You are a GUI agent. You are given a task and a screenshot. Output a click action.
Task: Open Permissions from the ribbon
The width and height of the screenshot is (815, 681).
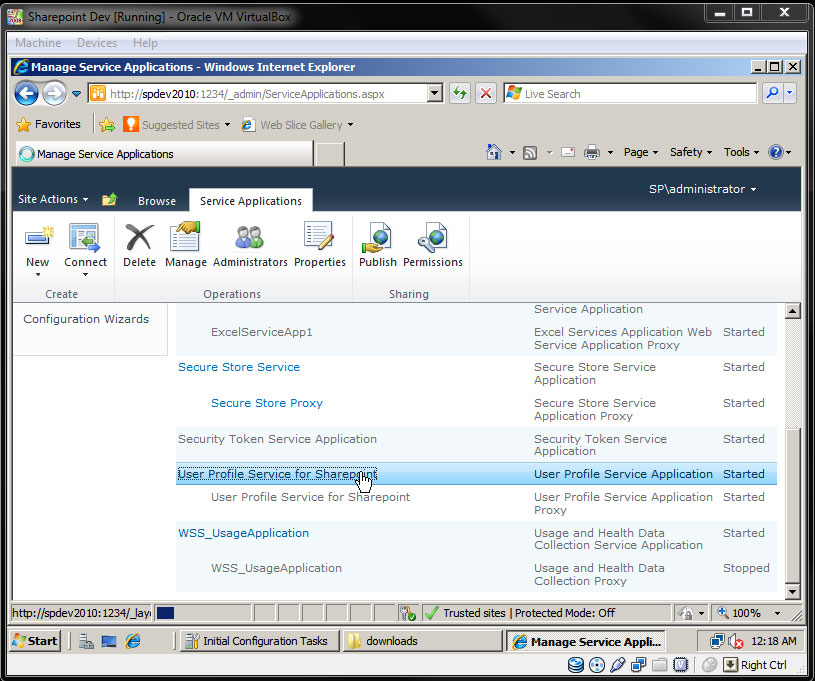[x=432, y=238]
